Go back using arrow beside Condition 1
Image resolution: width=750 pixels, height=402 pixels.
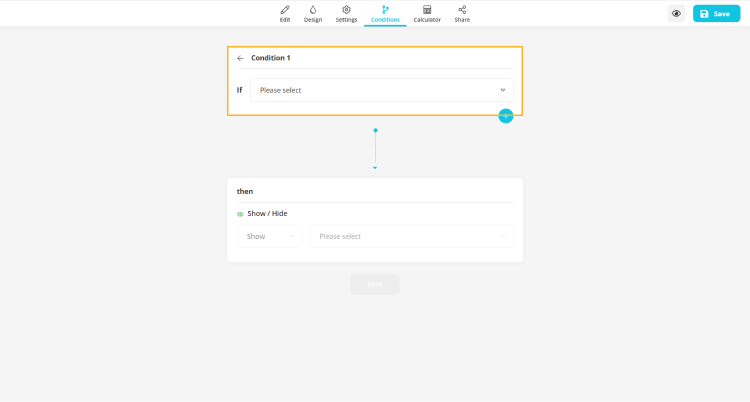pos(240,58)
